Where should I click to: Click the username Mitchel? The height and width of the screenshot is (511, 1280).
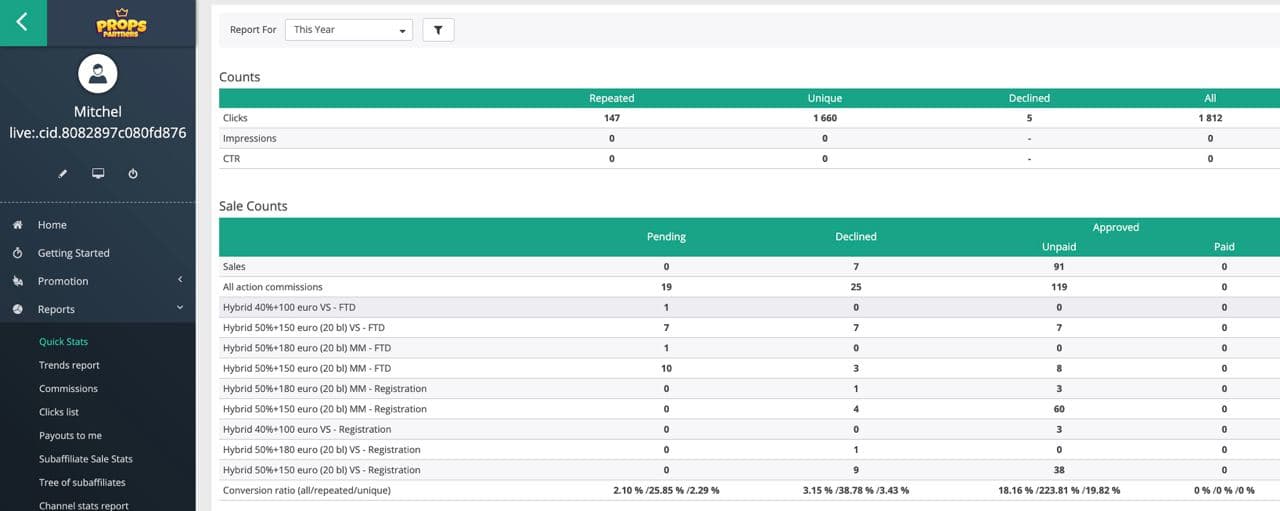(x=98, y=112)
